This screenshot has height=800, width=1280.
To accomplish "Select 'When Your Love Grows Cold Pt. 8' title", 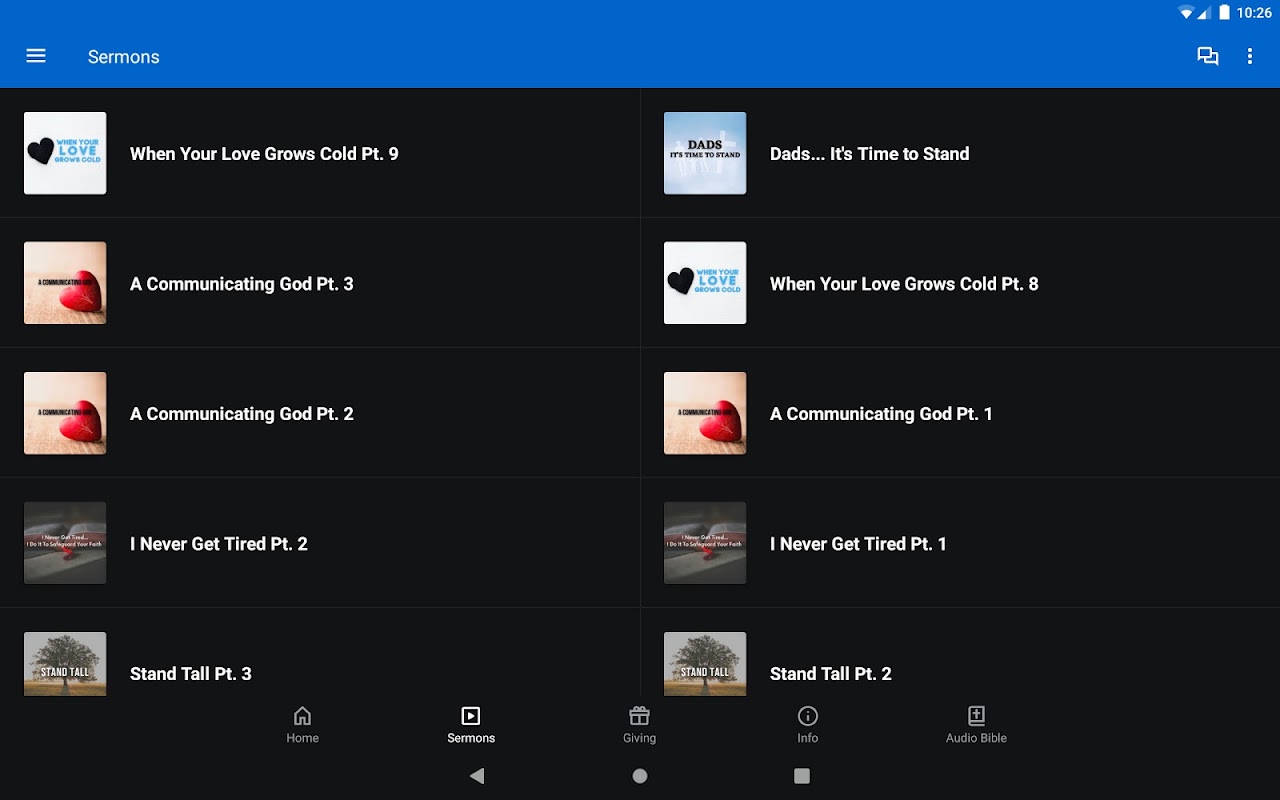I will click(x=904, y=284).
